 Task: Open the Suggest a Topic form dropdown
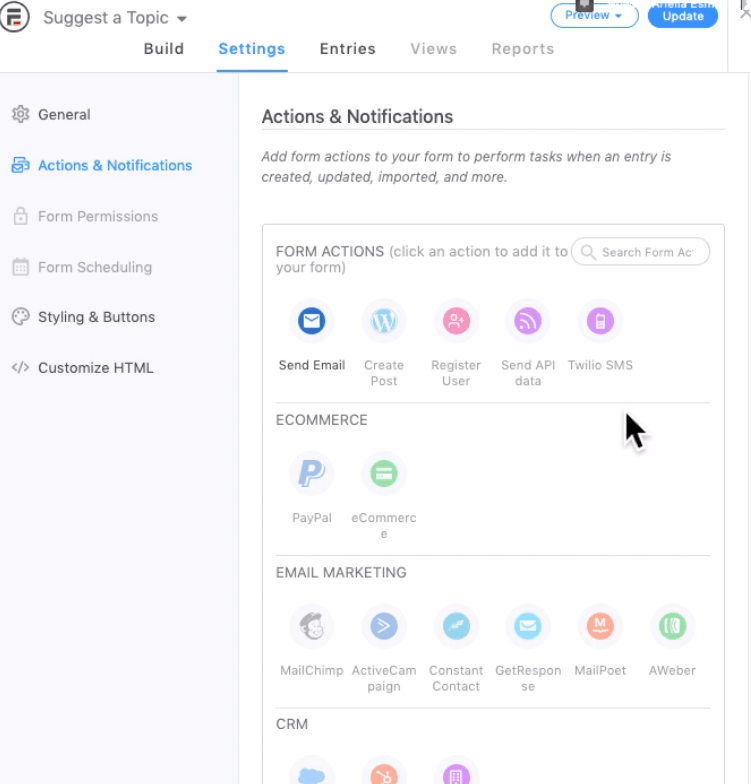click(115, 18)
